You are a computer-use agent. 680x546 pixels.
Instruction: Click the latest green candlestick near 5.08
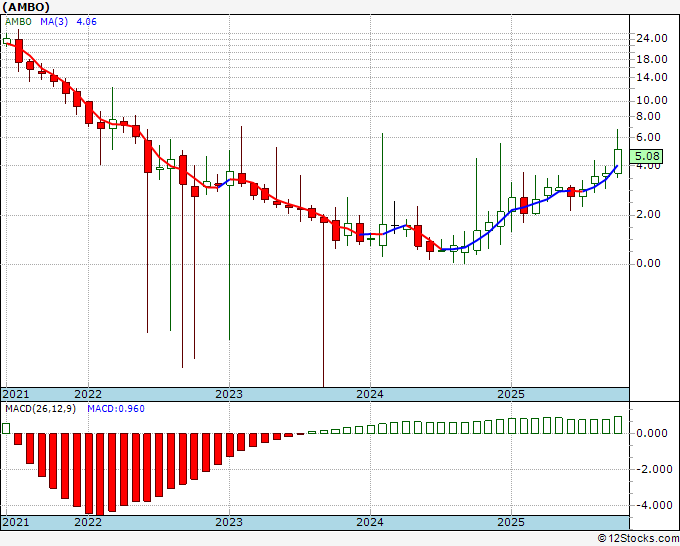click(618, 161)
